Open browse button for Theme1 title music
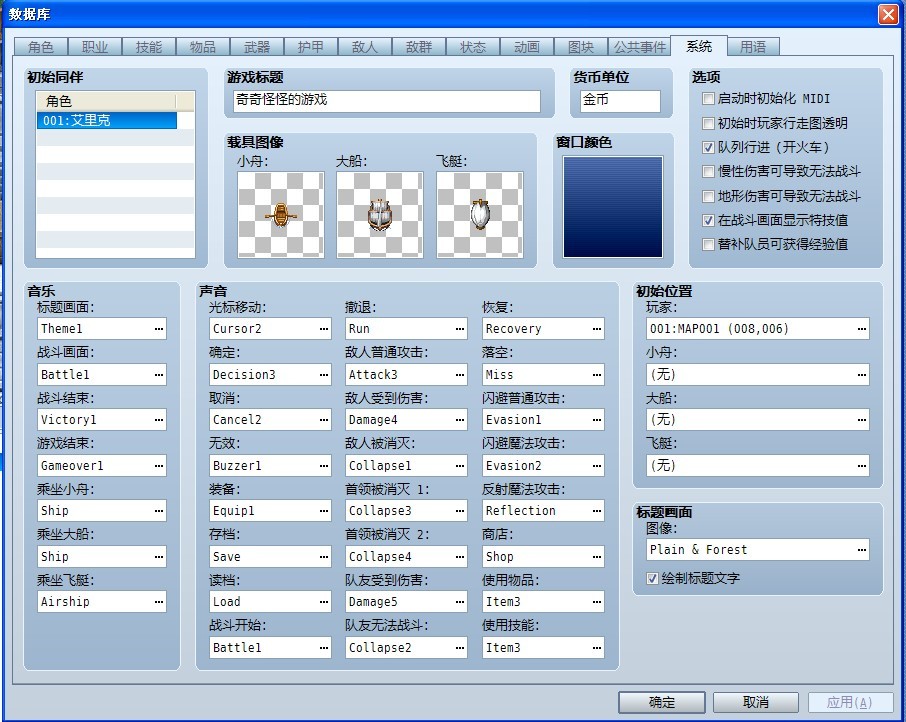The height and width of the screenshot is (722, 906). click(x=159, y=329)
